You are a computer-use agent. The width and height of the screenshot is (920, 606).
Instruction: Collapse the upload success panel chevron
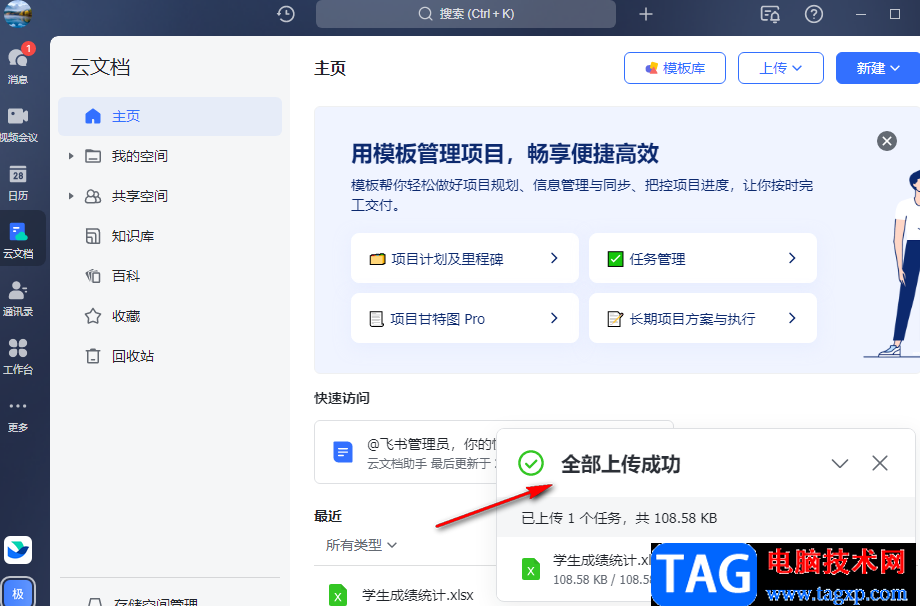point(840,463)
